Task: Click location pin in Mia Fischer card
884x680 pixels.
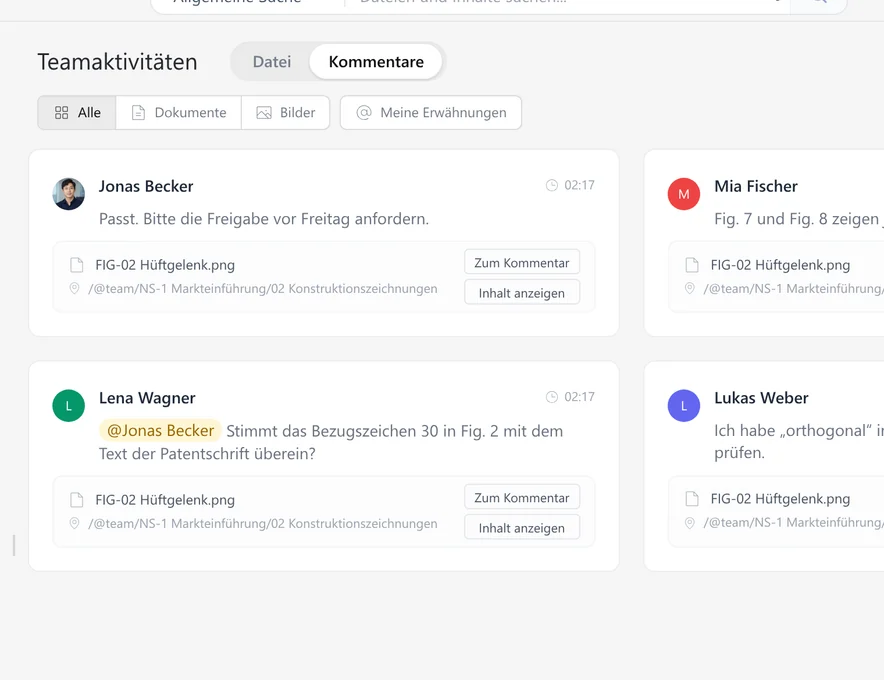Action: click(689, 289)
